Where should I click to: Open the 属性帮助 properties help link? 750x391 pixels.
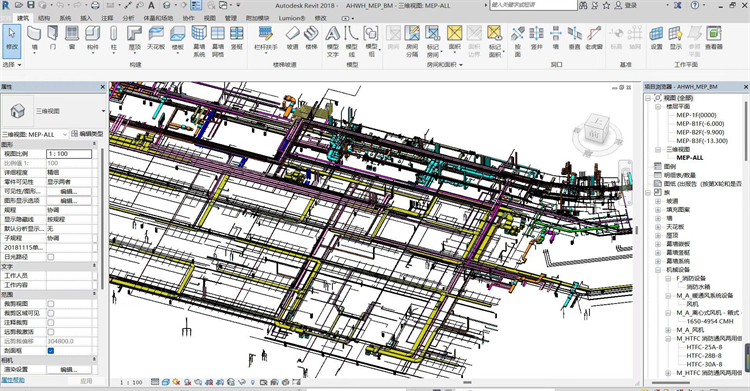(12, 380)
